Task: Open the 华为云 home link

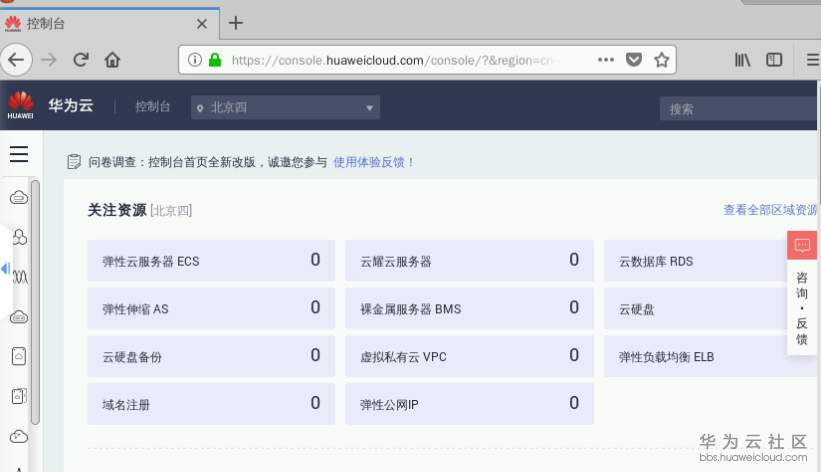Action: 71,105
